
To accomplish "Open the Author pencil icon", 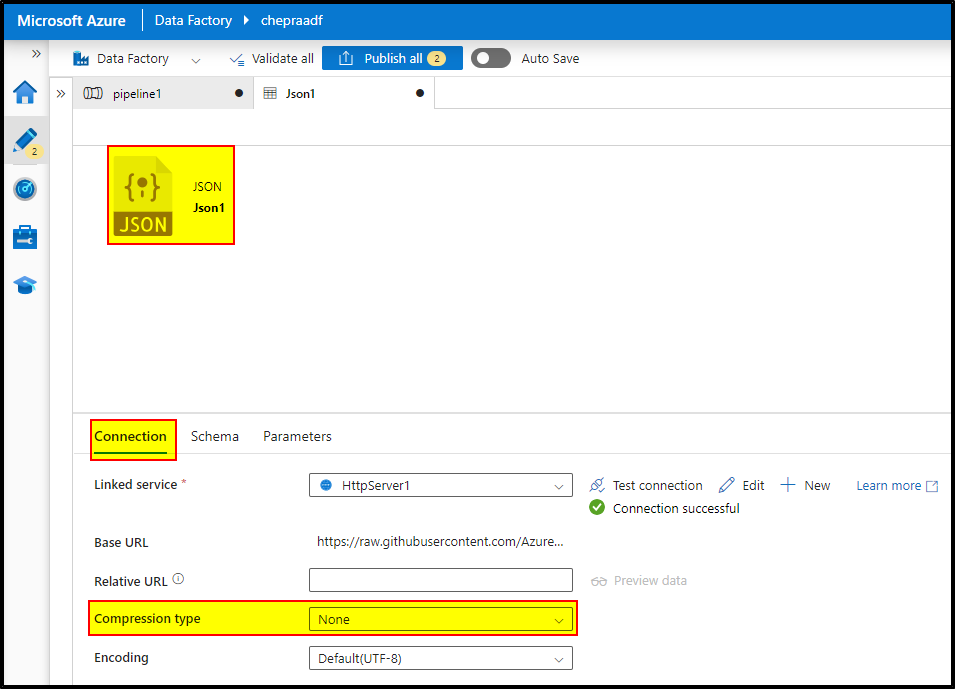I will pos(25,141).
